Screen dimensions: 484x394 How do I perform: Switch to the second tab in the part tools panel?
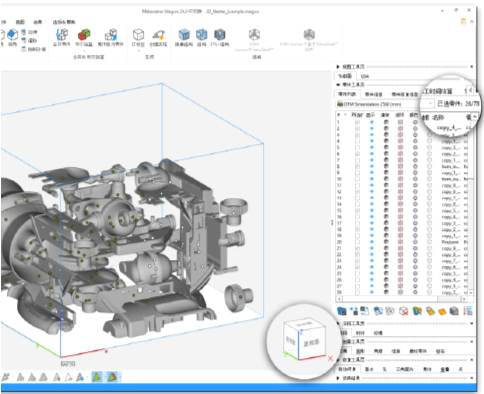(373, 94)
